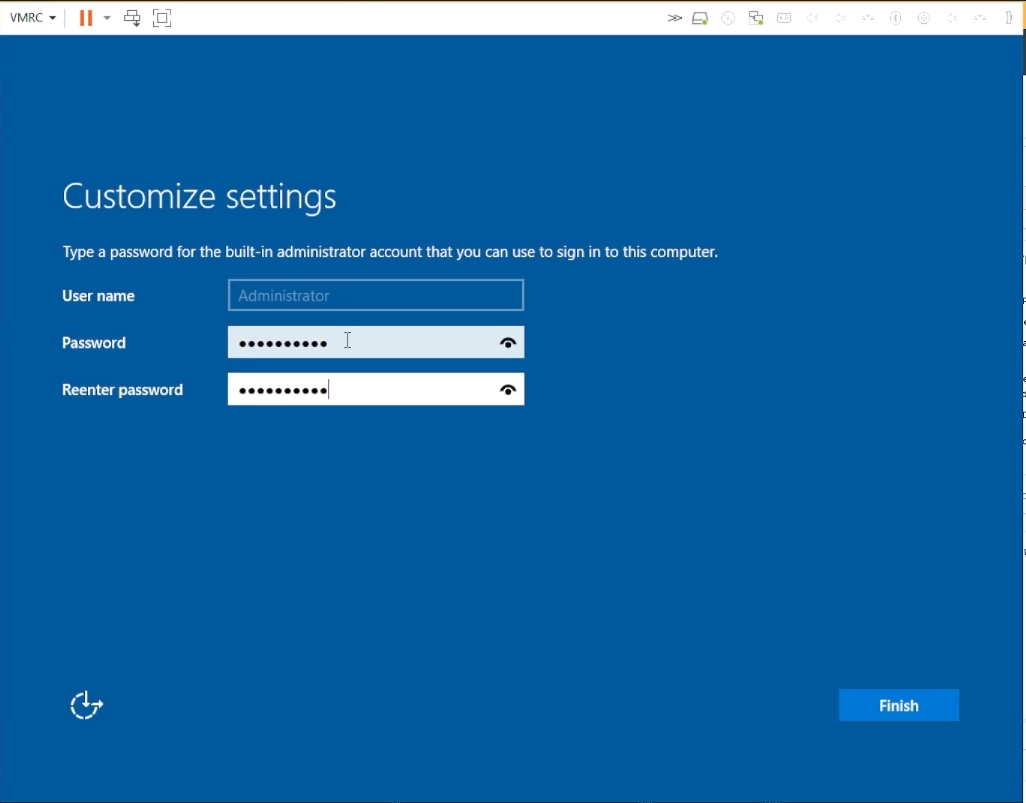Enter full screen mode
Screen dimensions: 1026x803
[162, 17]
